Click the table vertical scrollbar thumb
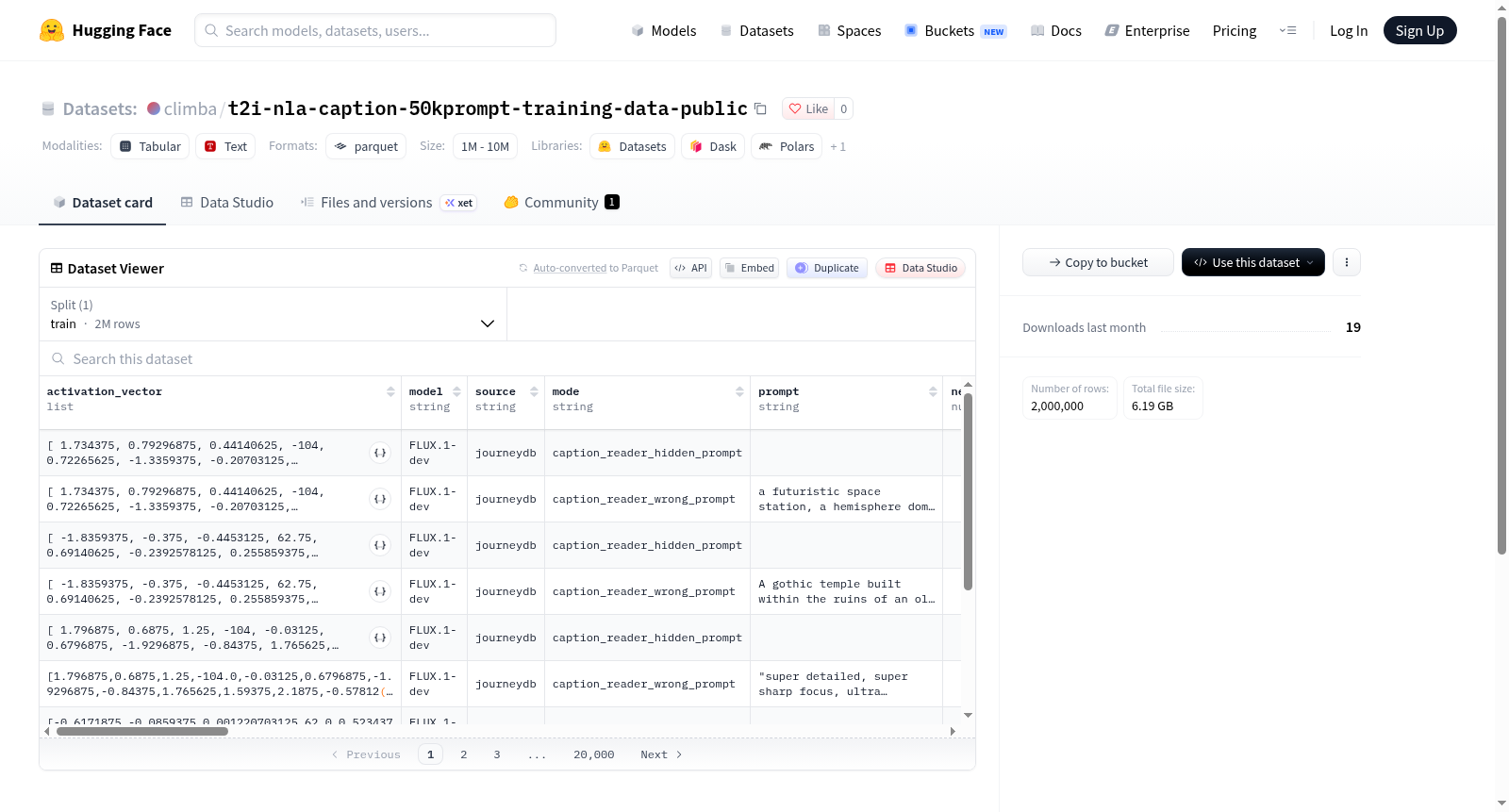Viewport: 1509px width, 812px height. tap(968, 490)
